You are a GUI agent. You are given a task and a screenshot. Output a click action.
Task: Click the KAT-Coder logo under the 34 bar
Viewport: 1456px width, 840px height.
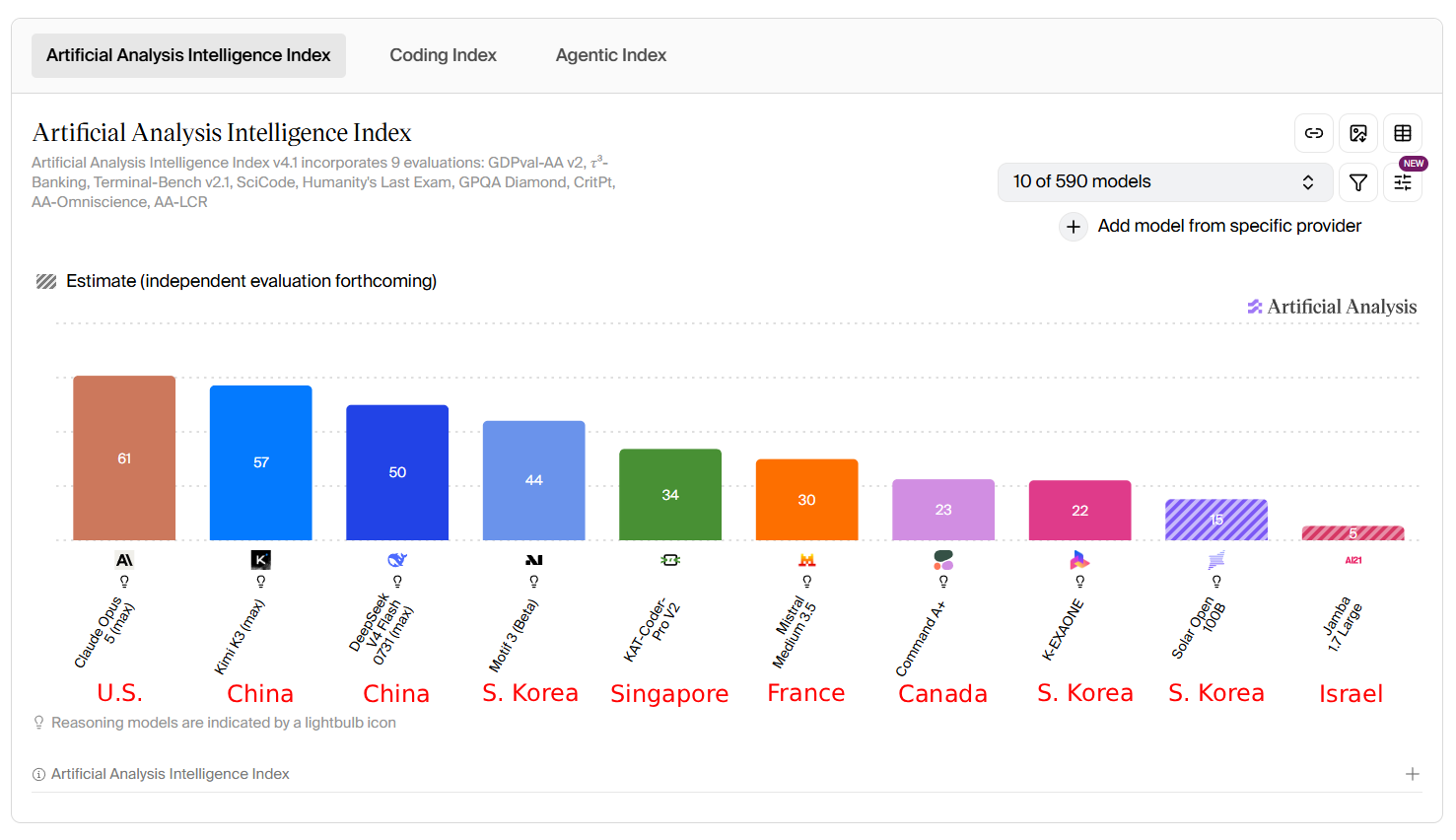670,560
